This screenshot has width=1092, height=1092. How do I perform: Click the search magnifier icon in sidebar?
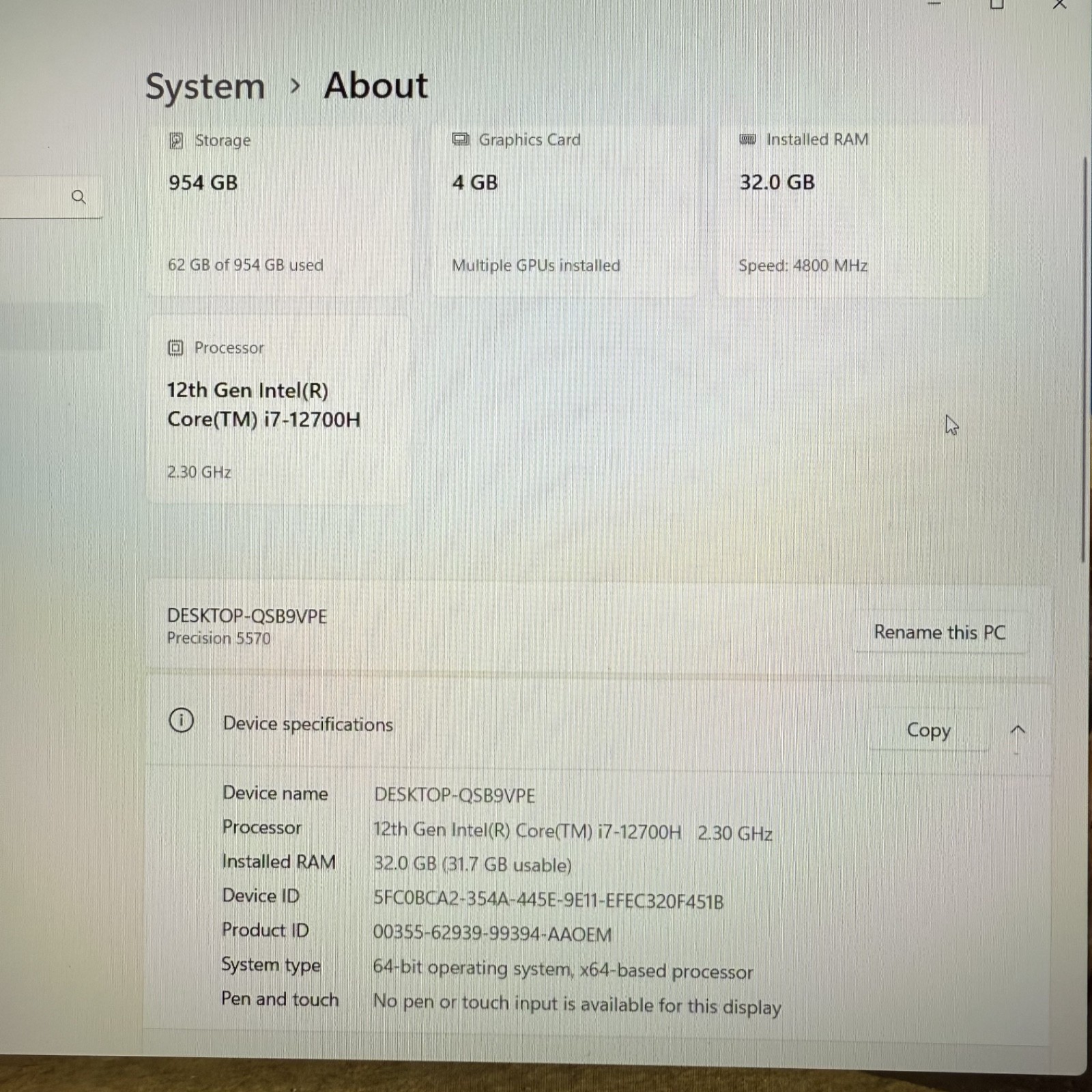click(79, 197)
